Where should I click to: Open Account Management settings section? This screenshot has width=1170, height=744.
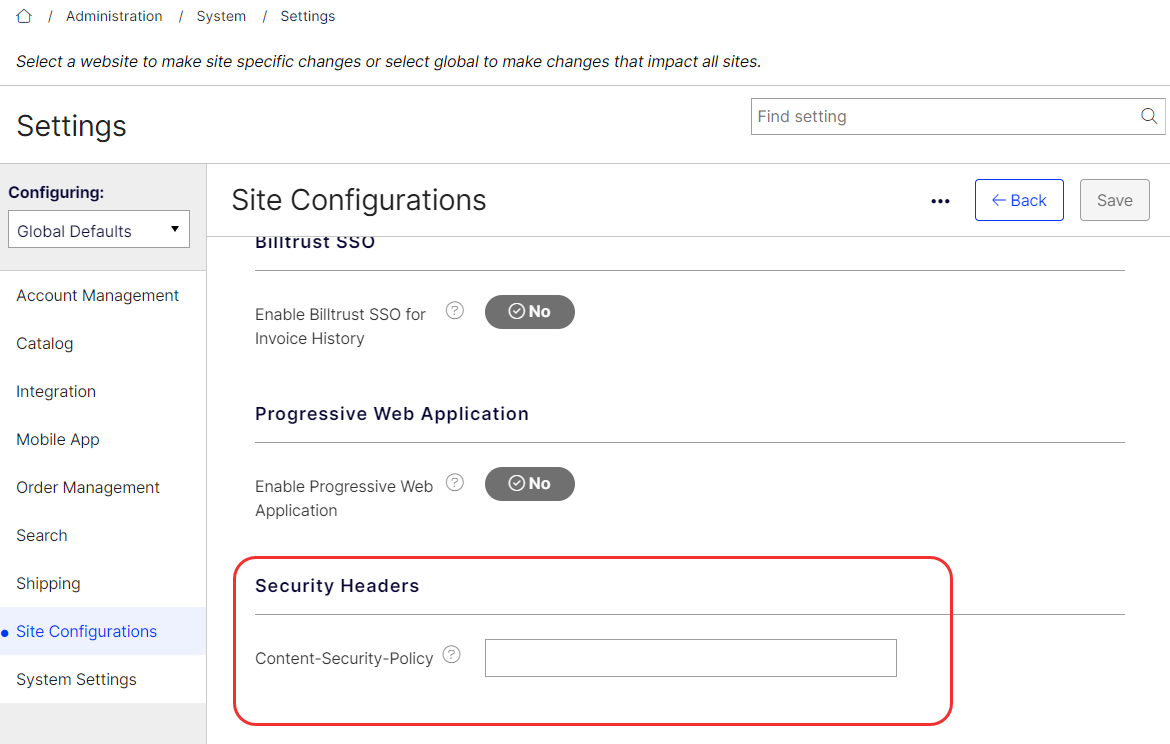pos(97,296)
